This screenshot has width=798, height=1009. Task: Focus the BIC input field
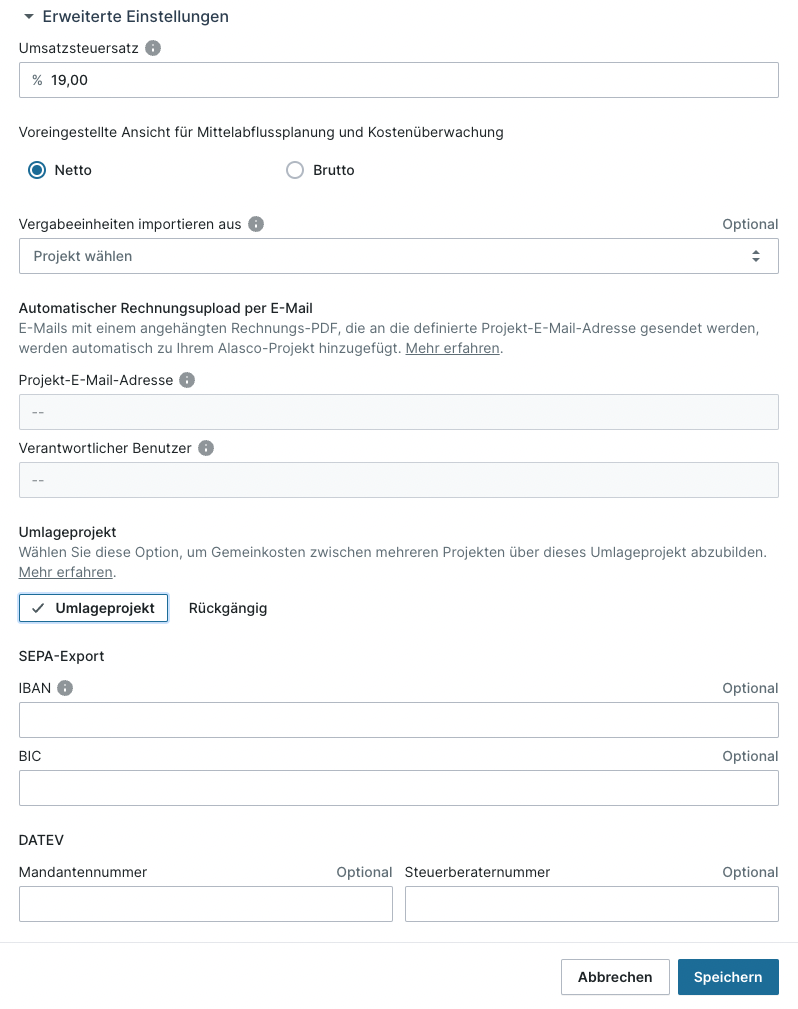[398, 788]
